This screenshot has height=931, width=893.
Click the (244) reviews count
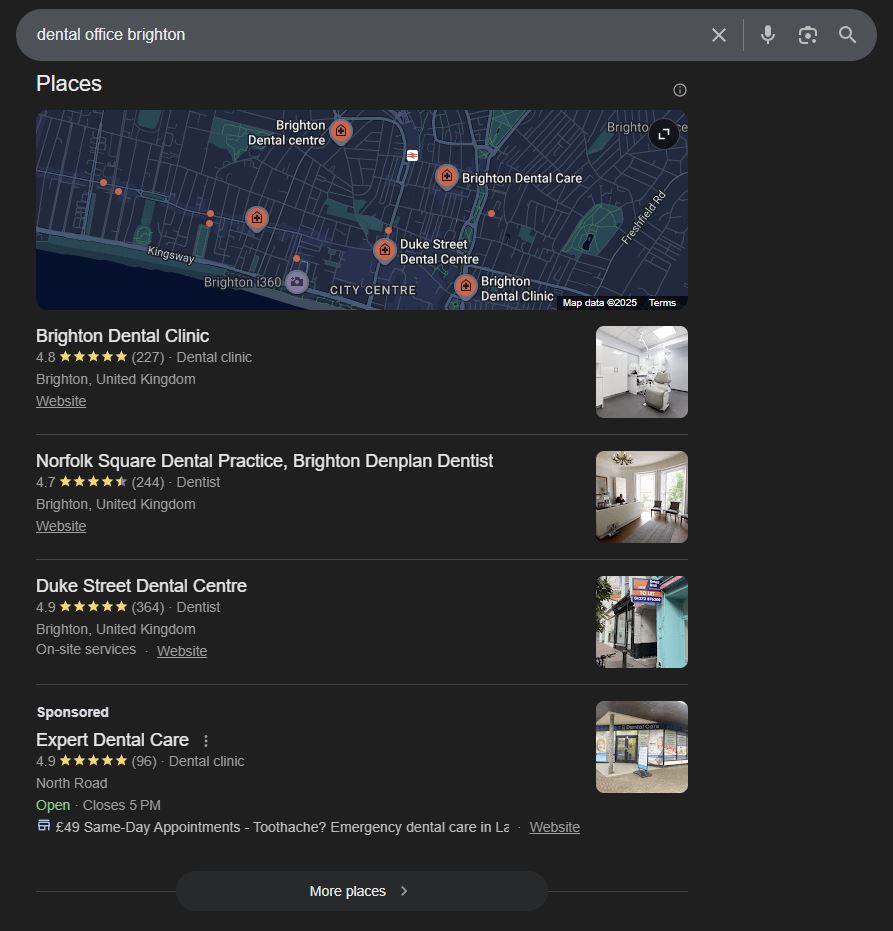coord(148,482)
